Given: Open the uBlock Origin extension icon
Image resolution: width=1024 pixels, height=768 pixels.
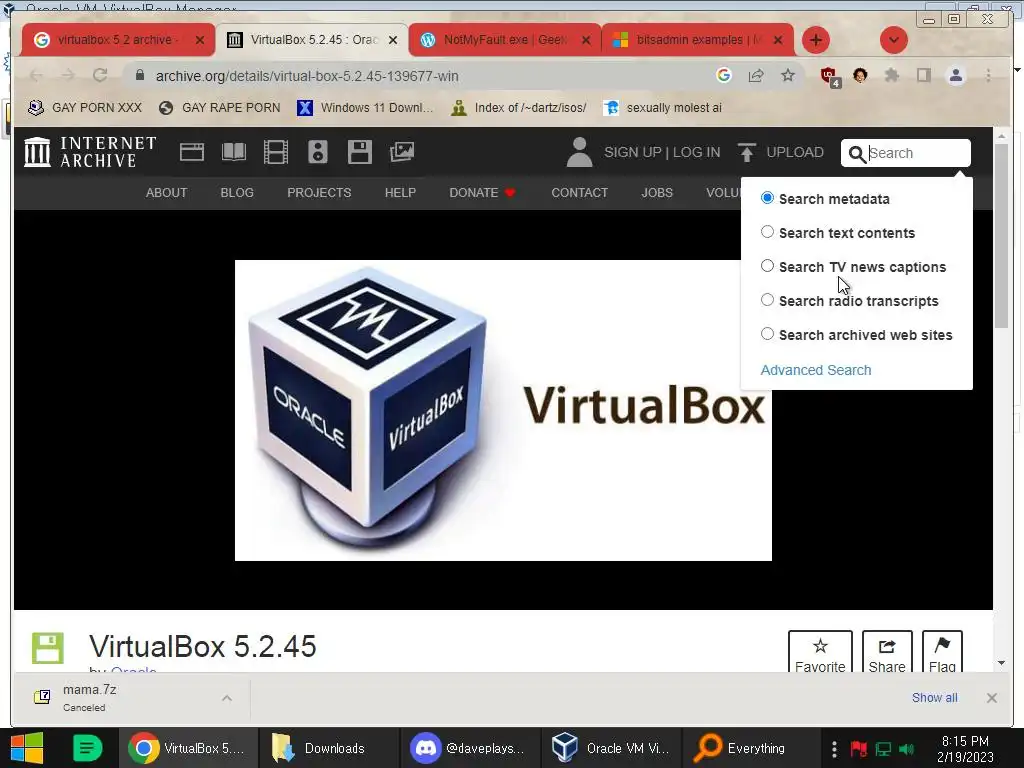Looking at the screenshot, I should tap(829, 77).
